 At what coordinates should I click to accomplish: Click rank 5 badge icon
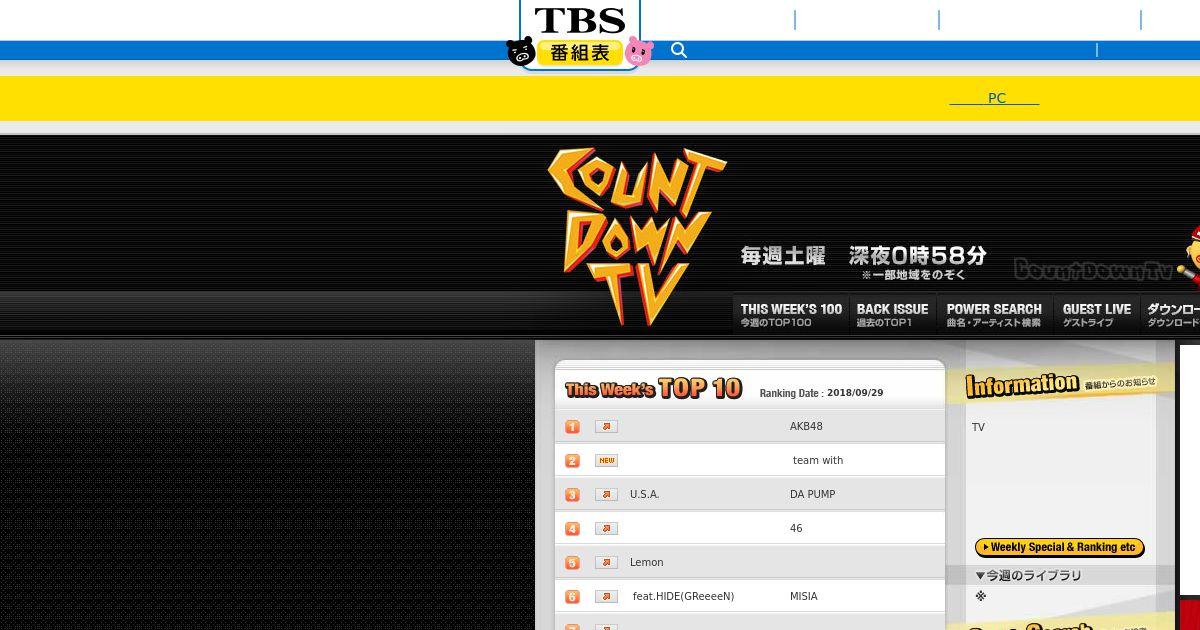click(573, 563)
